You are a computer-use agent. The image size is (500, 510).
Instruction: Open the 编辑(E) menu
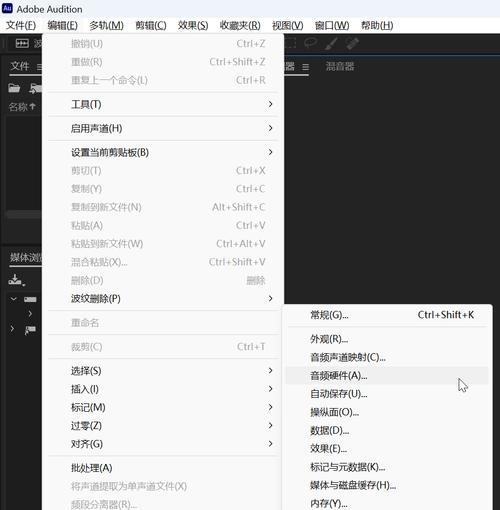62,25
